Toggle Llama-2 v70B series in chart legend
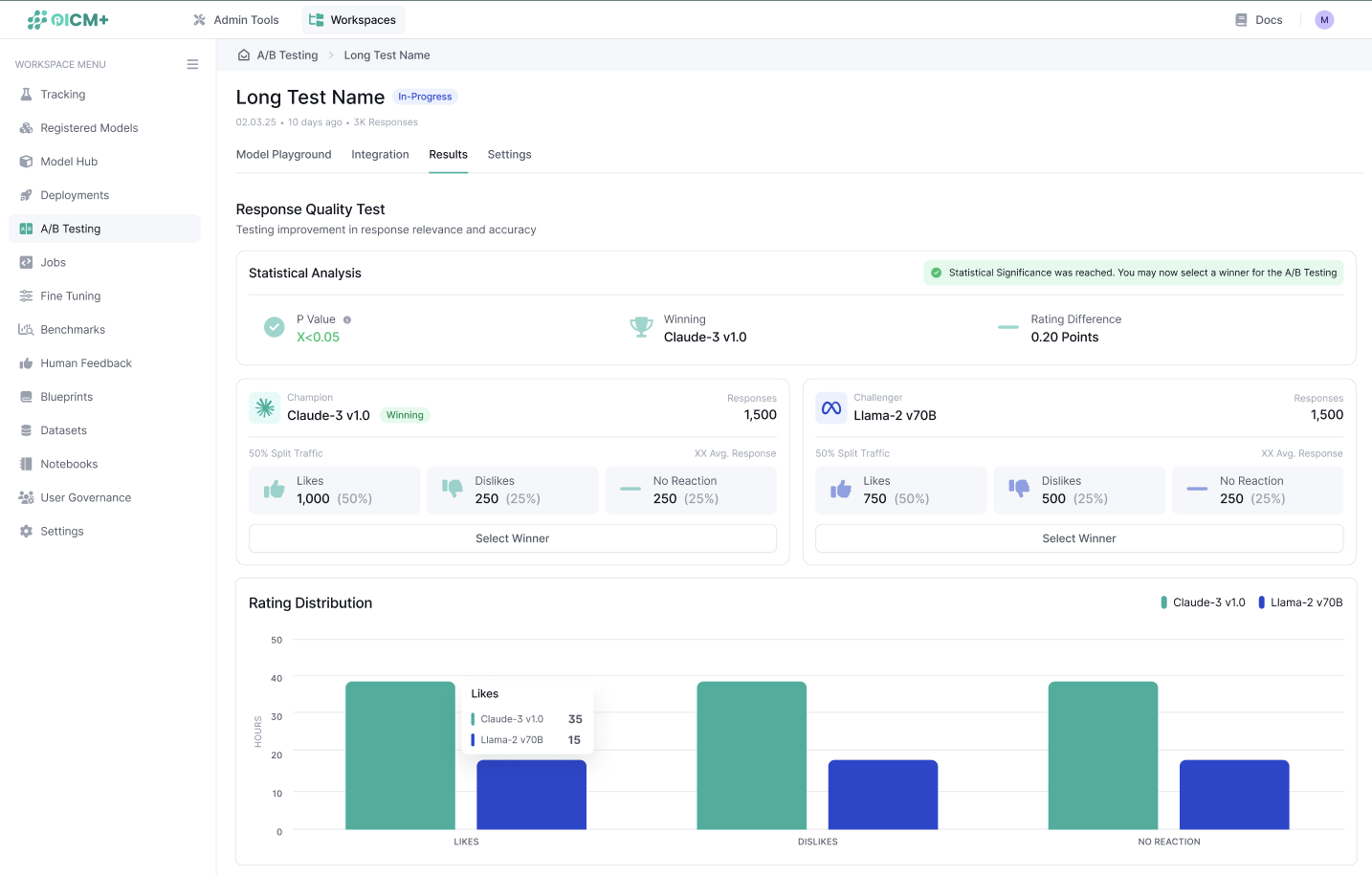 click(1300, 602)
